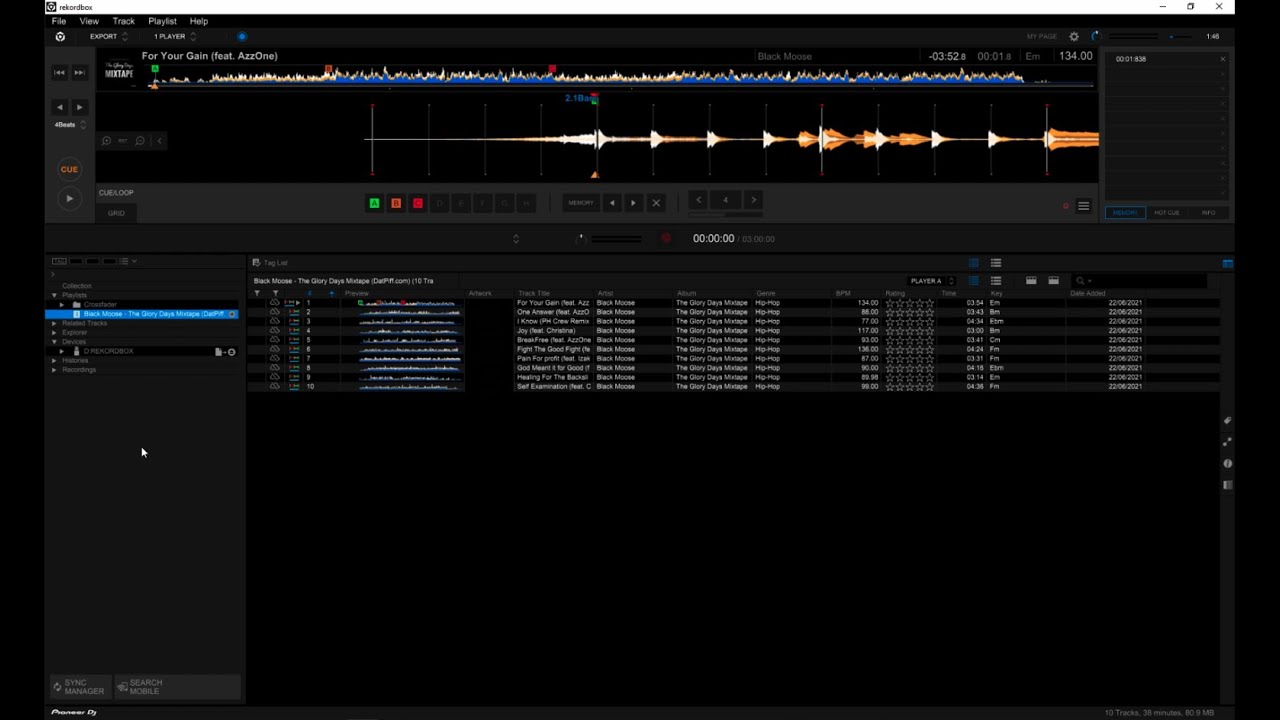
Task: Zoom in on the waveform
Action: point(106,141)
